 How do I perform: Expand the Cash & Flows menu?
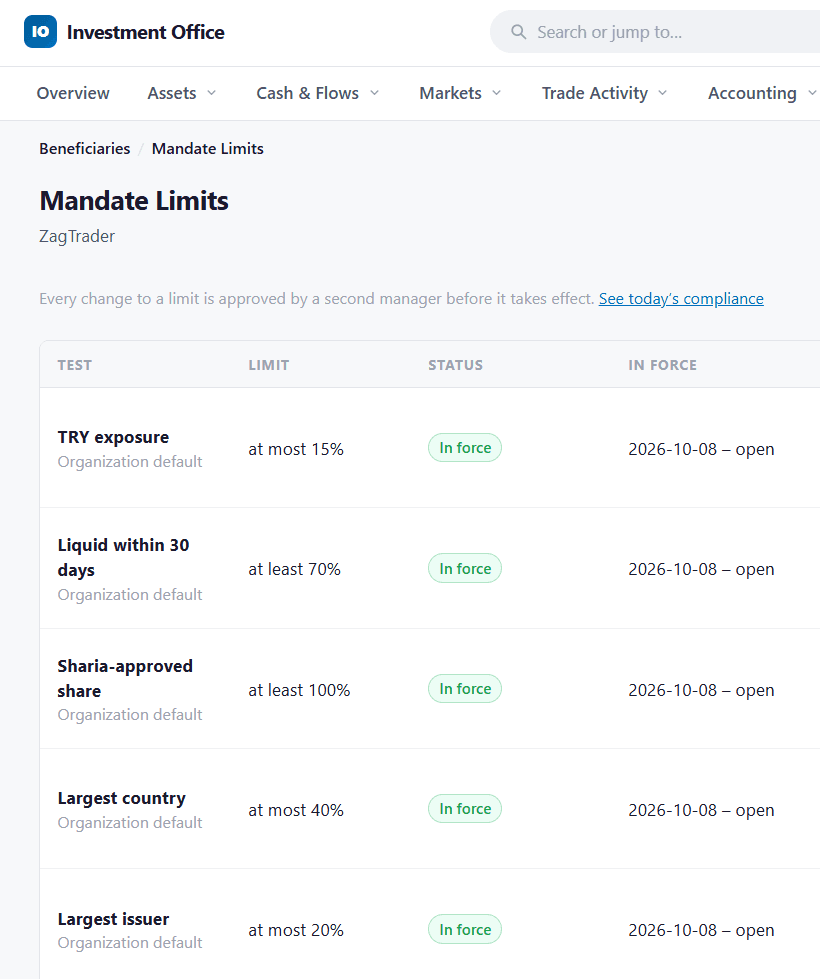tap(318, 93)
